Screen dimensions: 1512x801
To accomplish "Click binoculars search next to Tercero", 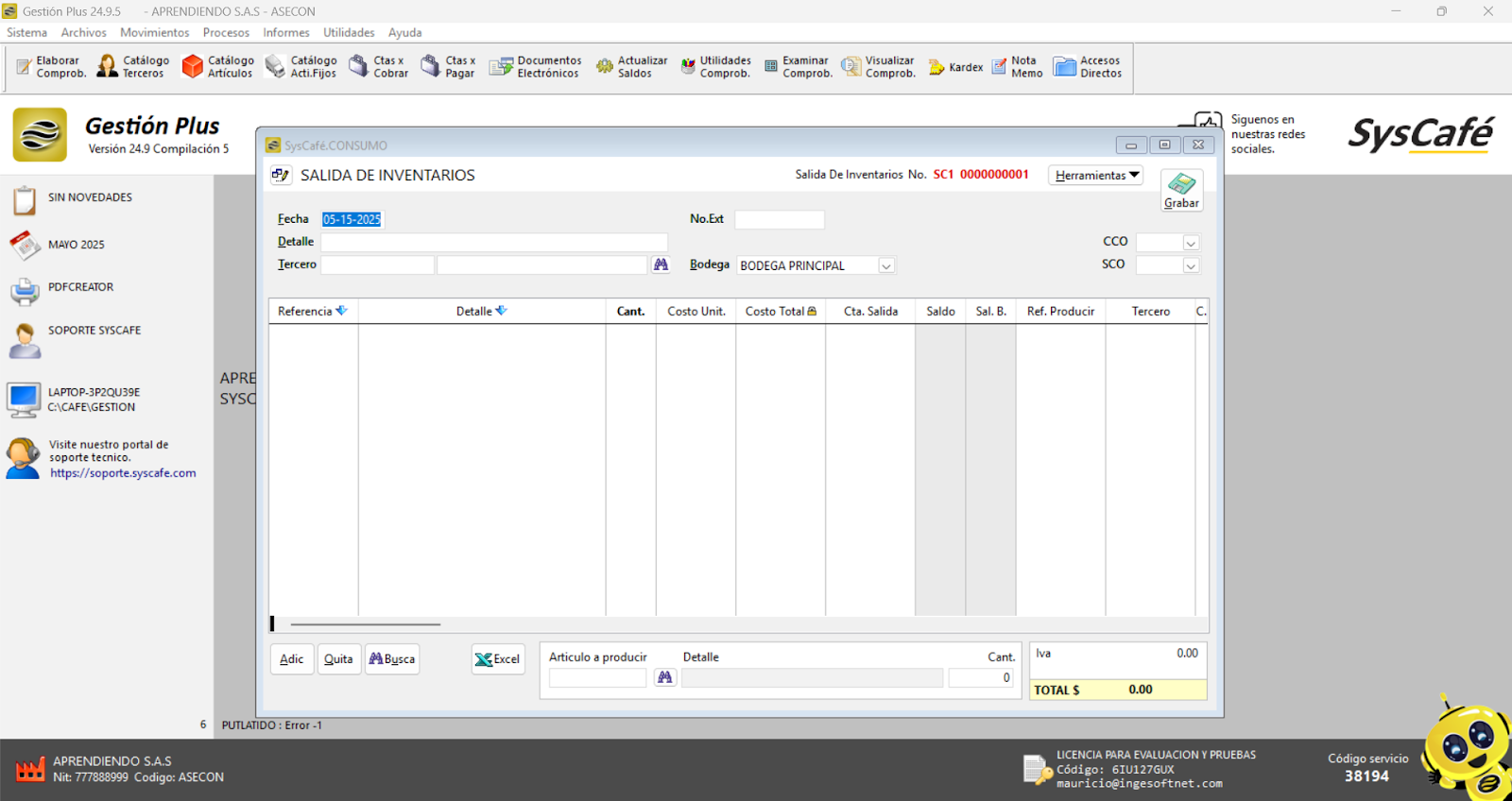I will [x=661, y=265].
